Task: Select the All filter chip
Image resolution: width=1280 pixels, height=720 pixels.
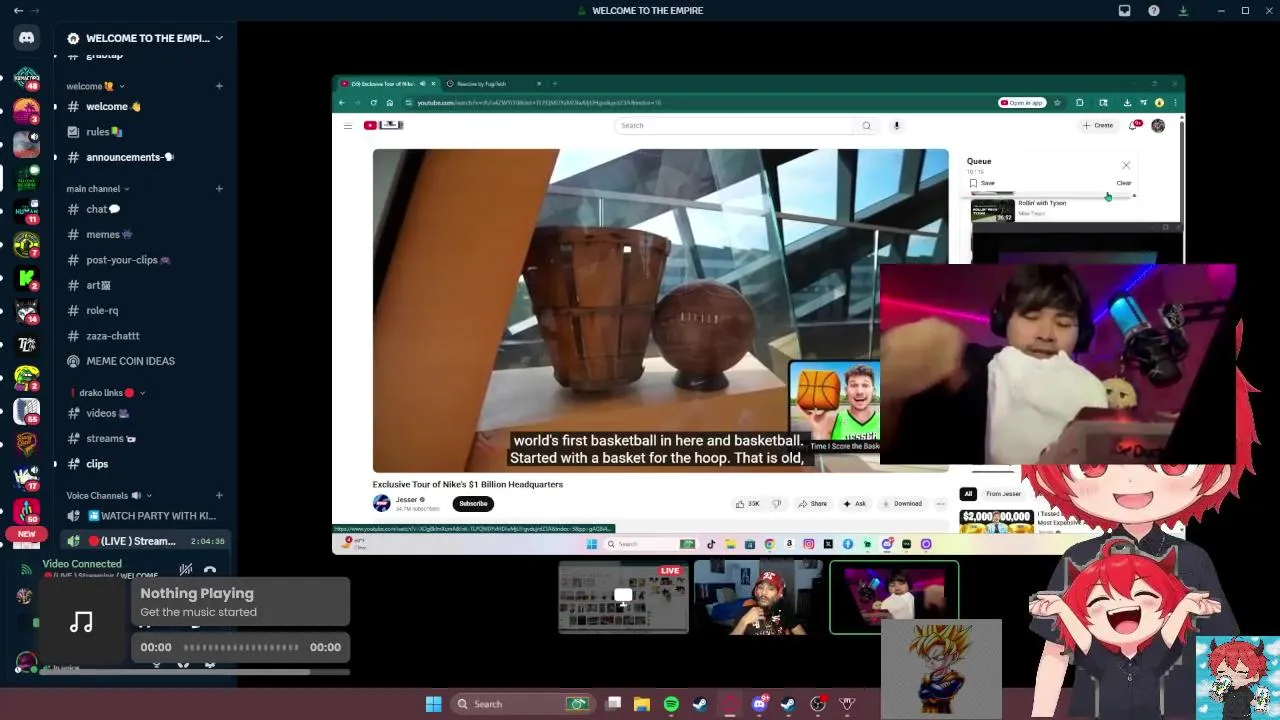Action: click(x=968, y=494)
